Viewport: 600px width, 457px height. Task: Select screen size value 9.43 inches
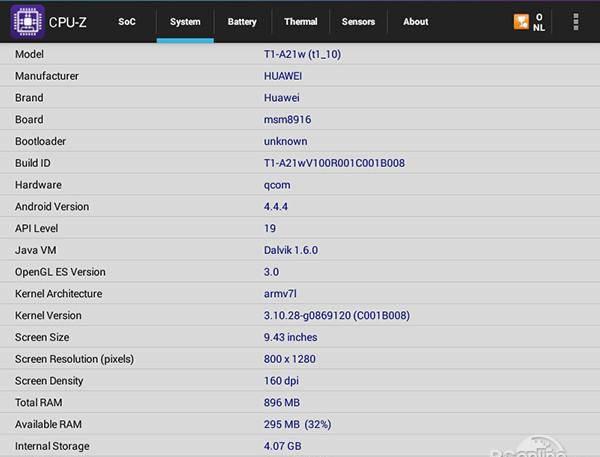tap(290, 338)
